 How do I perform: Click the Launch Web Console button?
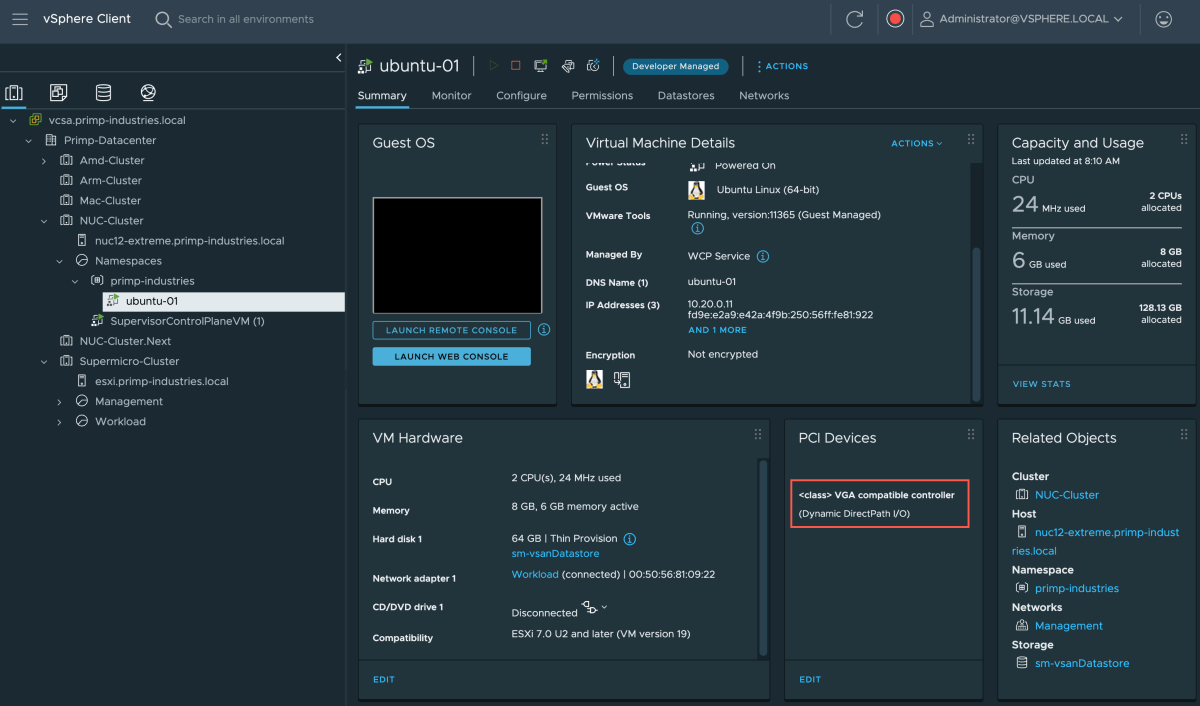[452, 356]
